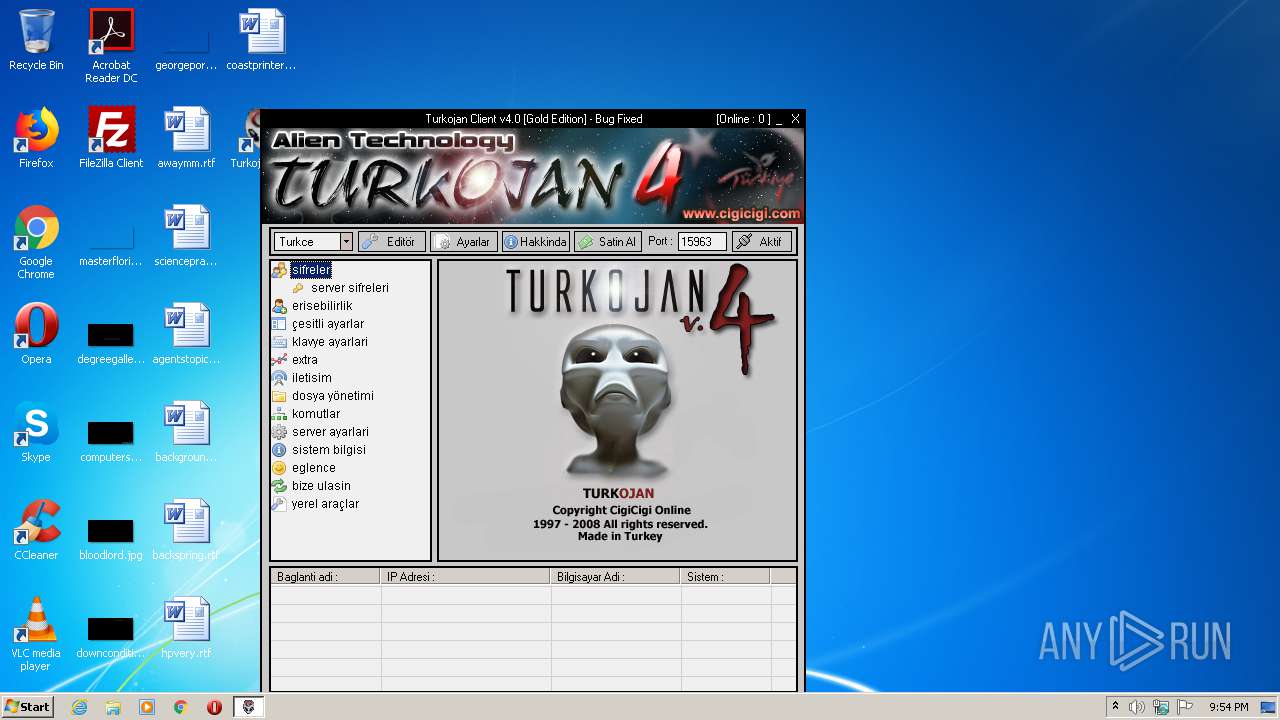Click the extra tree icon

point(279,360)
